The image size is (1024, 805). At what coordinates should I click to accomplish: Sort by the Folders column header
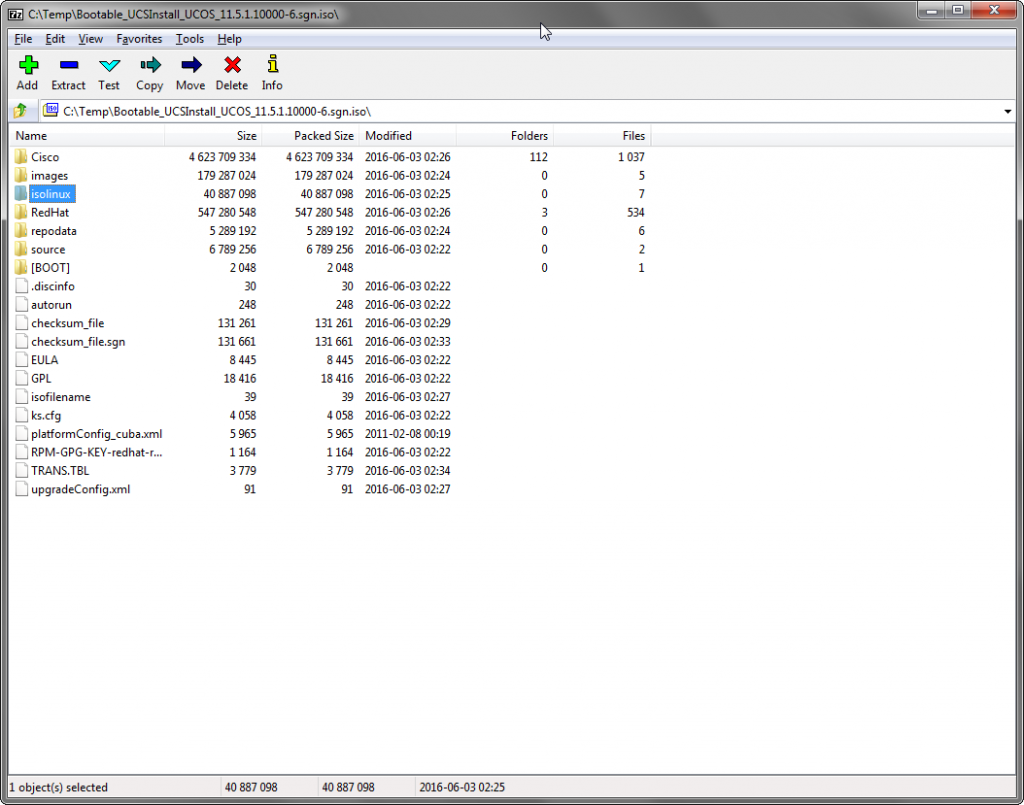pyautogui.click(x=505, y=136)
